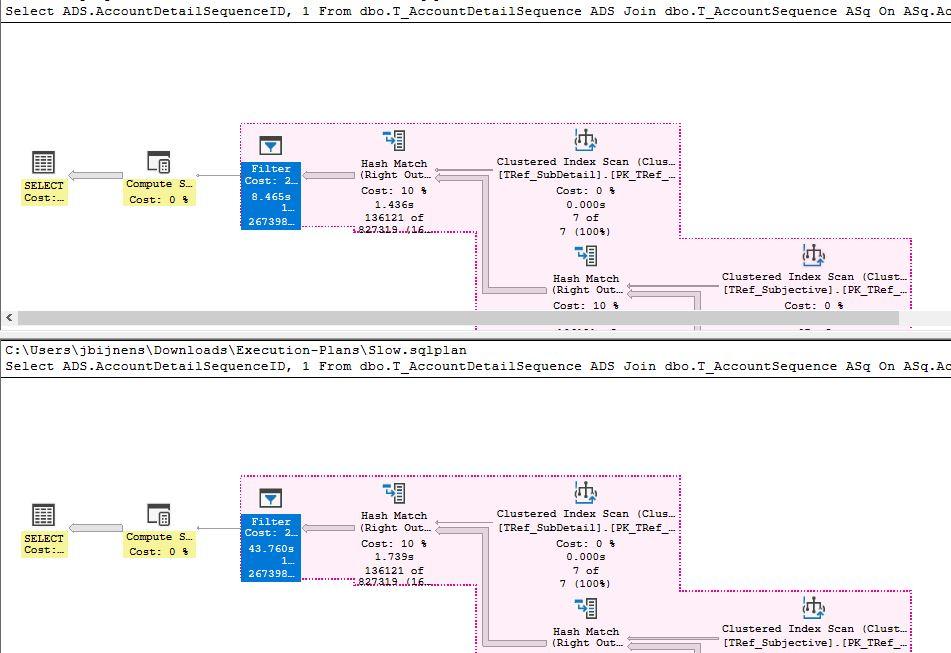
Task: Click TRef_SubDetail Clustered Index Scan icon in Slow.sqlplan
Action: [x=585, y=492]
